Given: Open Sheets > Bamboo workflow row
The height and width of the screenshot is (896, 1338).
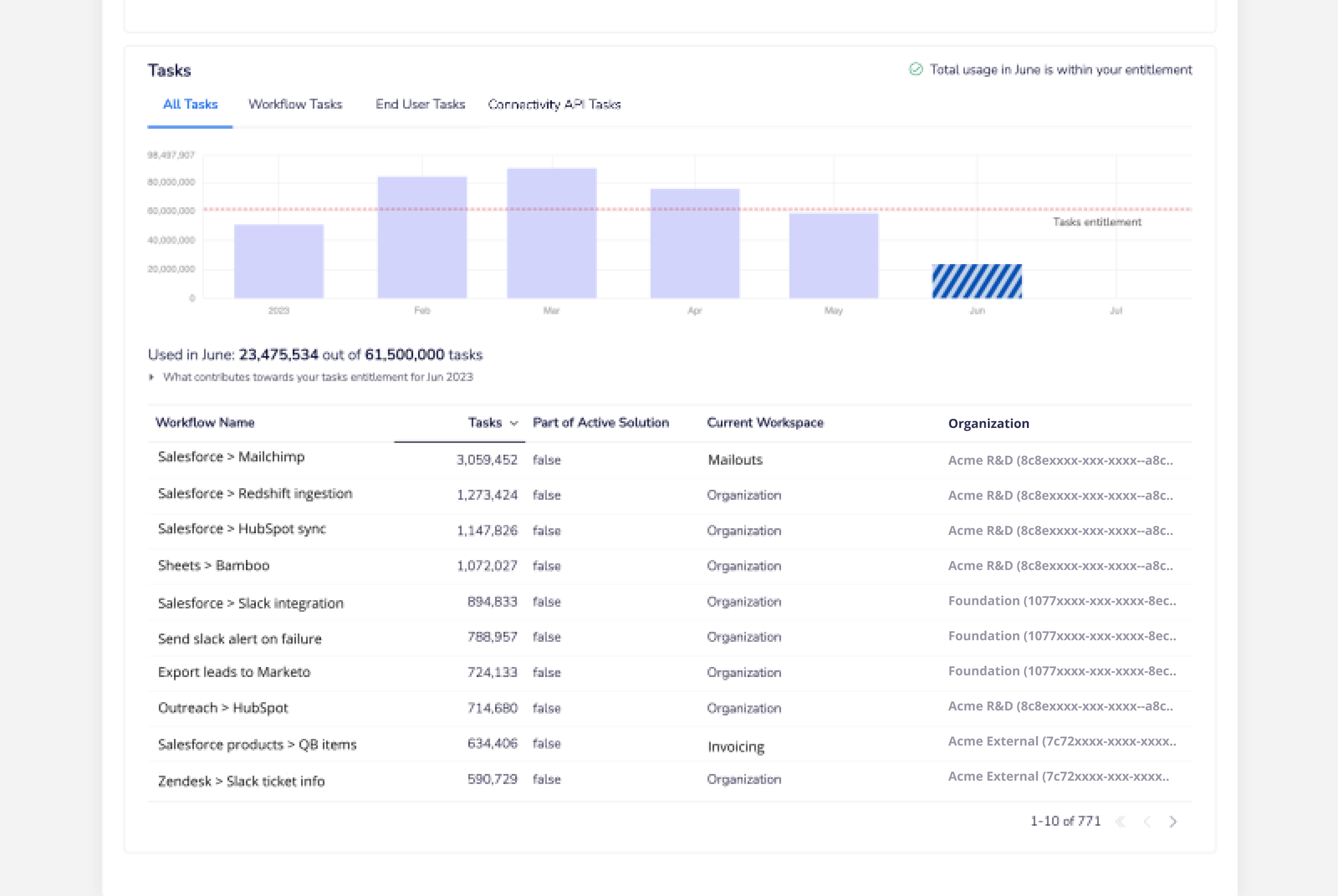Looking at the screenshot, I should [213, 566].
